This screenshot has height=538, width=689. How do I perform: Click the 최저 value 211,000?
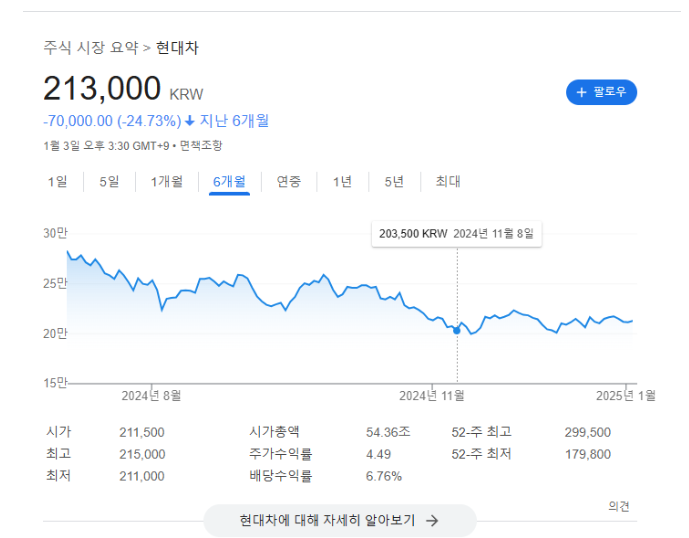[142, 476]
